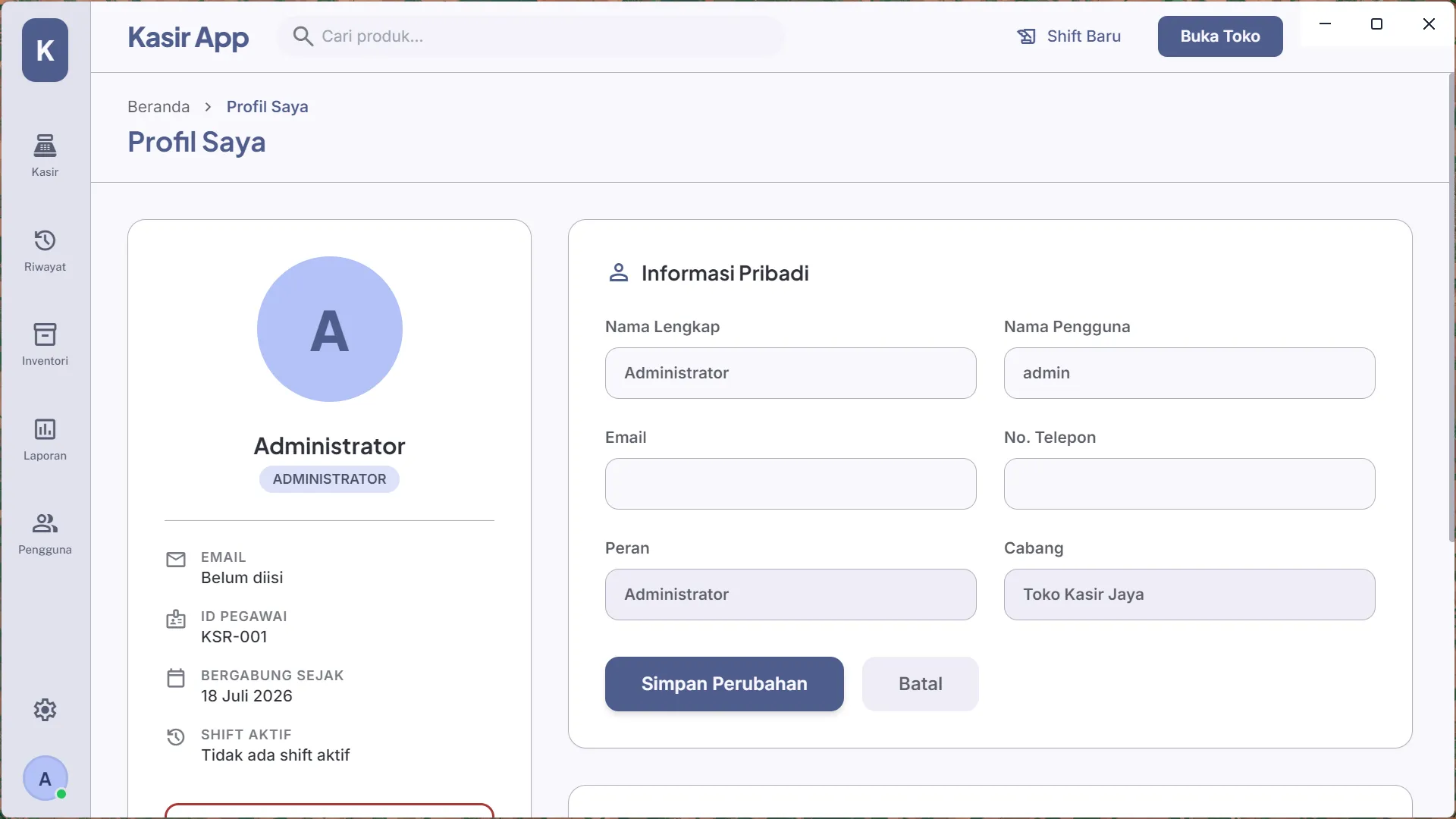Click the empty Email field
The image size is (1456, 819).
(x=791, y=484)
